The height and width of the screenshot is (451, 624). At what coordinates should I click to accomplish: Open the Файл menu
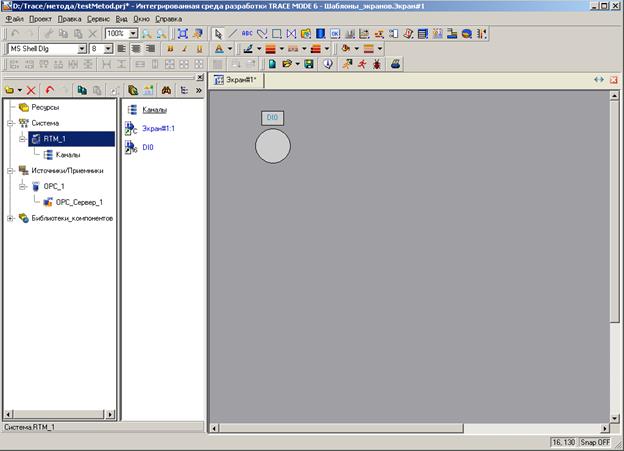click(x=14, y=19)
